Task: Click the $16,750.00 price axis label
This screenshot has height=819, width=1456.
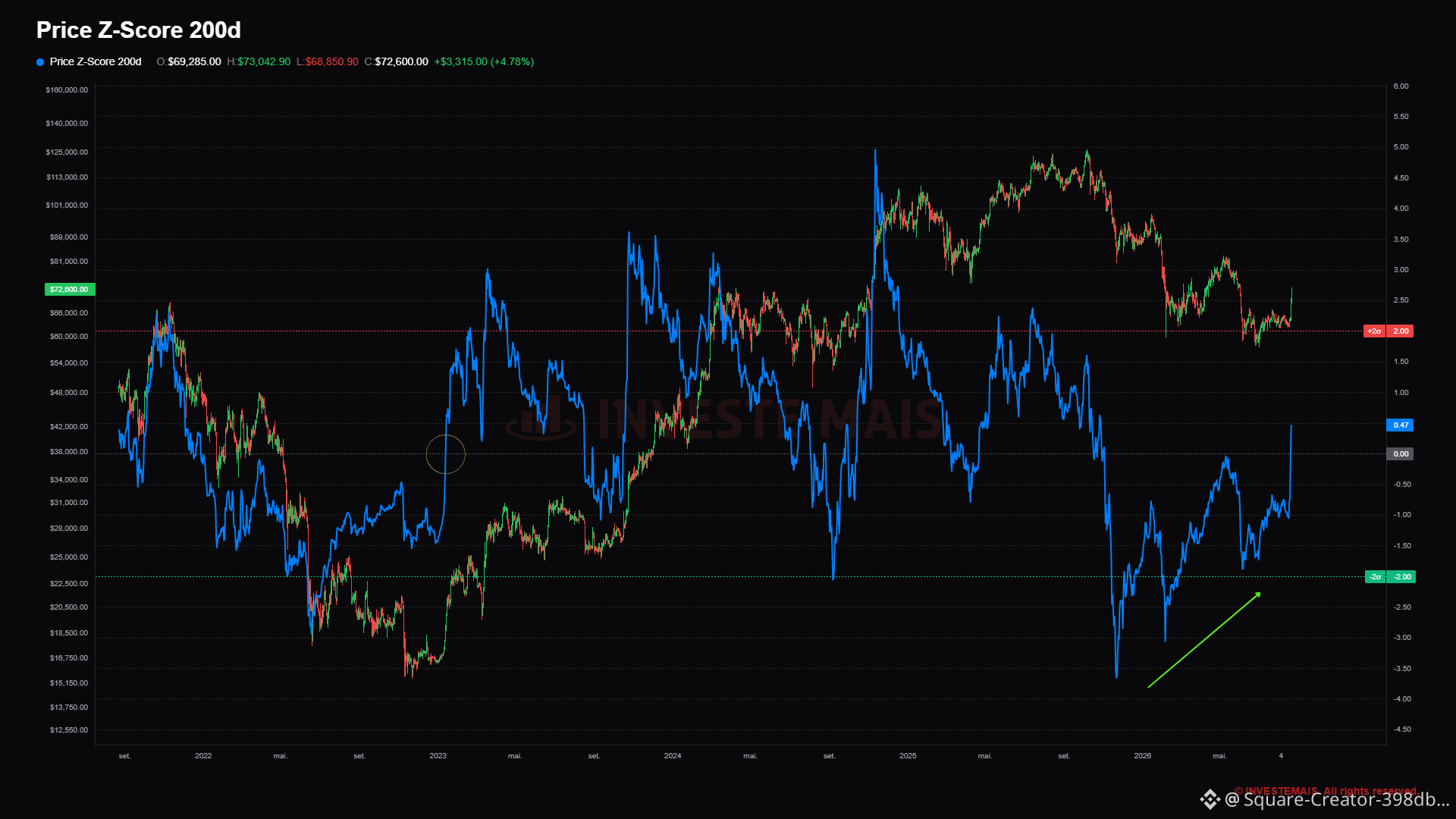Action: (x=69, y=658)
